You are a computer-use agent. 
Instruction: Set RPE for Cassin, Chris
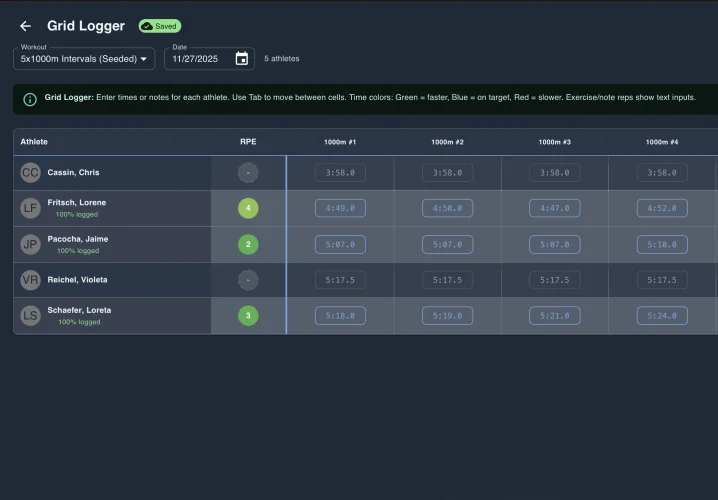pos(248,173)
